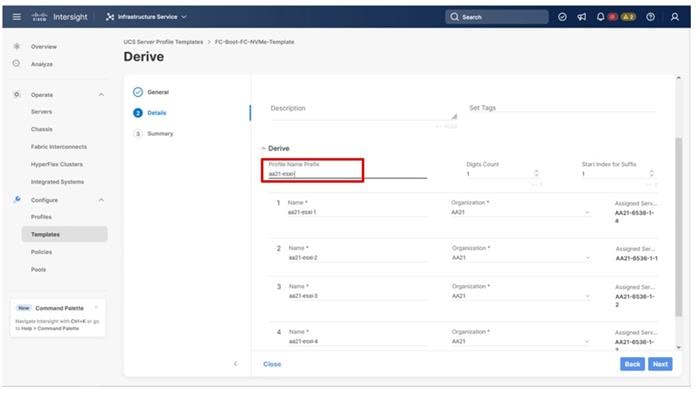The image size is (699, 394).
Task: Click the Configure wrench icon
Action: click(x=17, y=199)
